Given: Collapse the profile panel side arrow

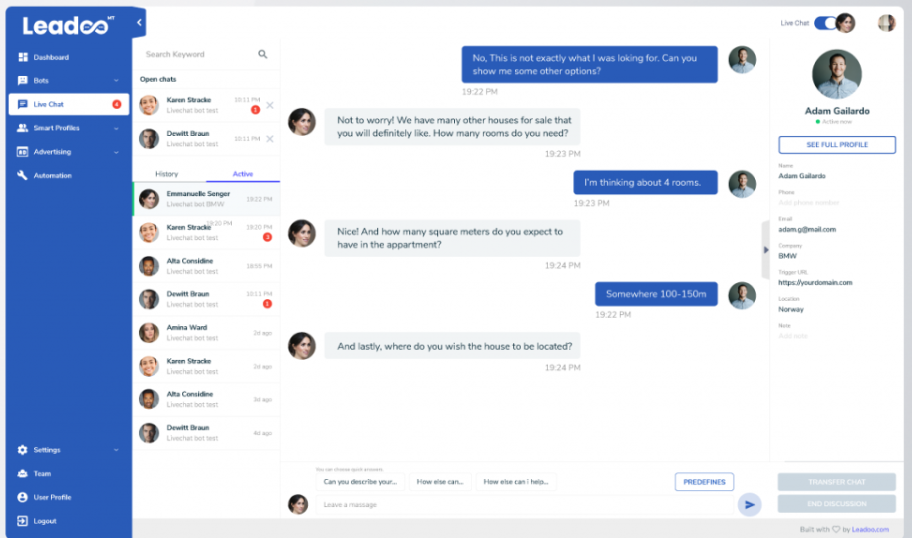Looking at the screenshot, I should pos(766,250).
